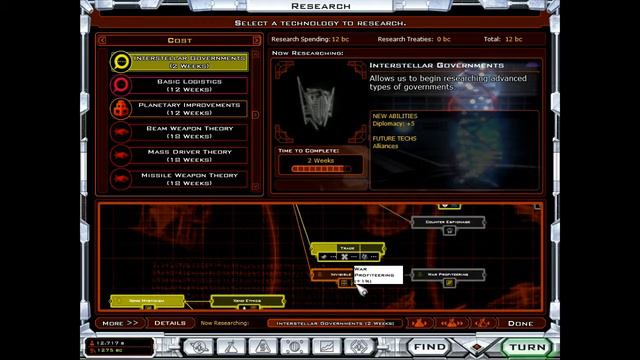
Task: Click the treasury 1275 bc readout
Action: (x=109, y=350)
